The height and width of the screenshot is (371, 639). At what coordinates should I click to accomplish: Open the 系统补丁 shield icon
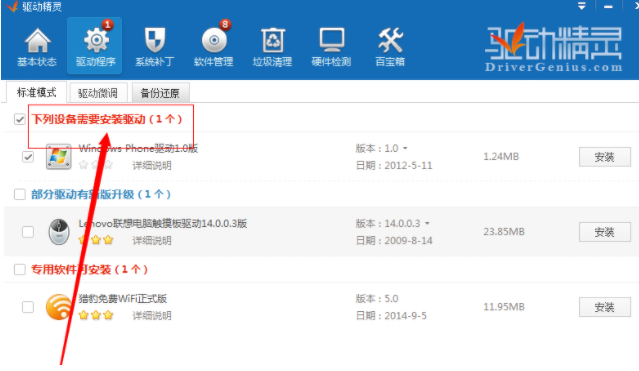coord(155,40)
